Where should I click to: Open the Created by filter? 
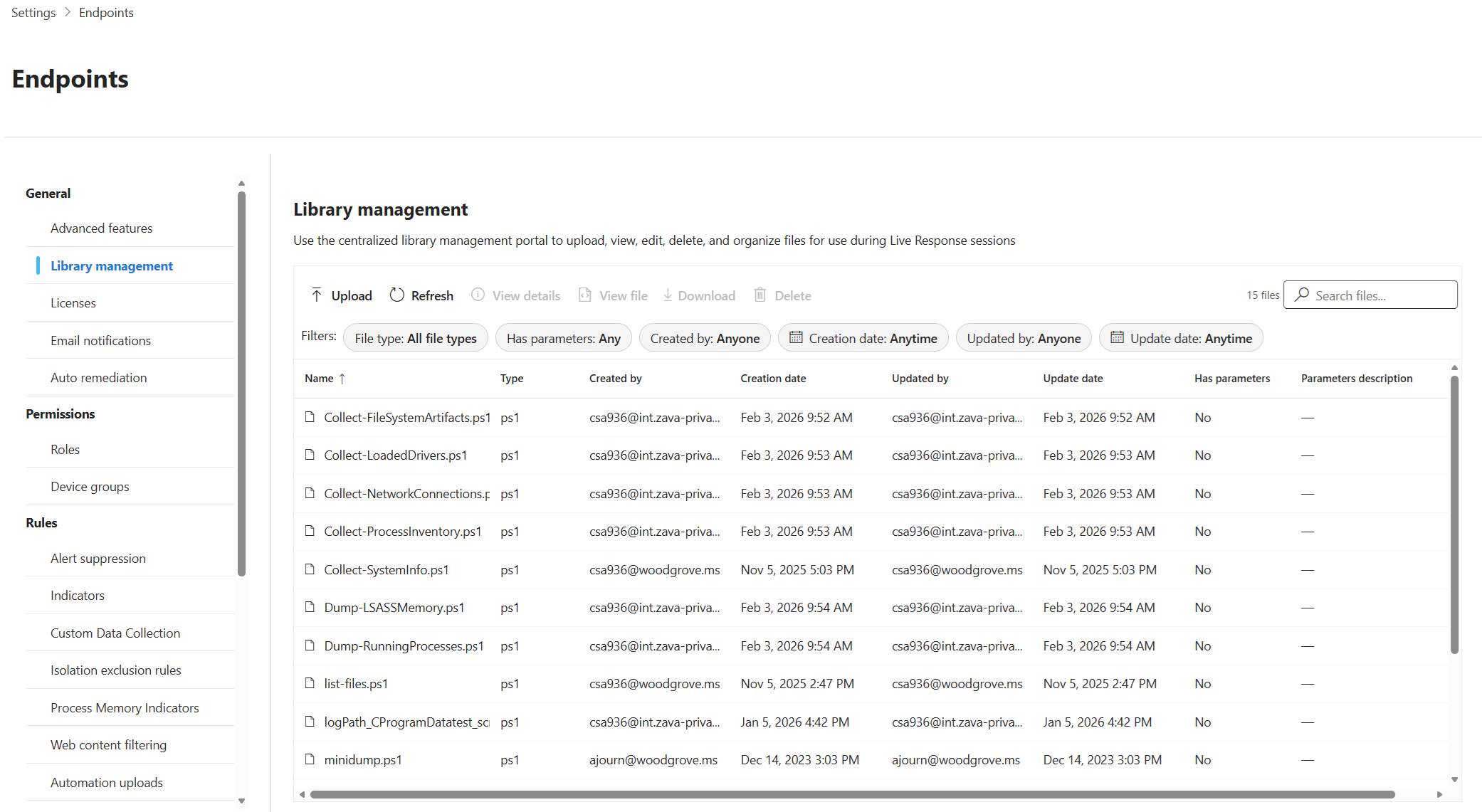coord(705,338)
